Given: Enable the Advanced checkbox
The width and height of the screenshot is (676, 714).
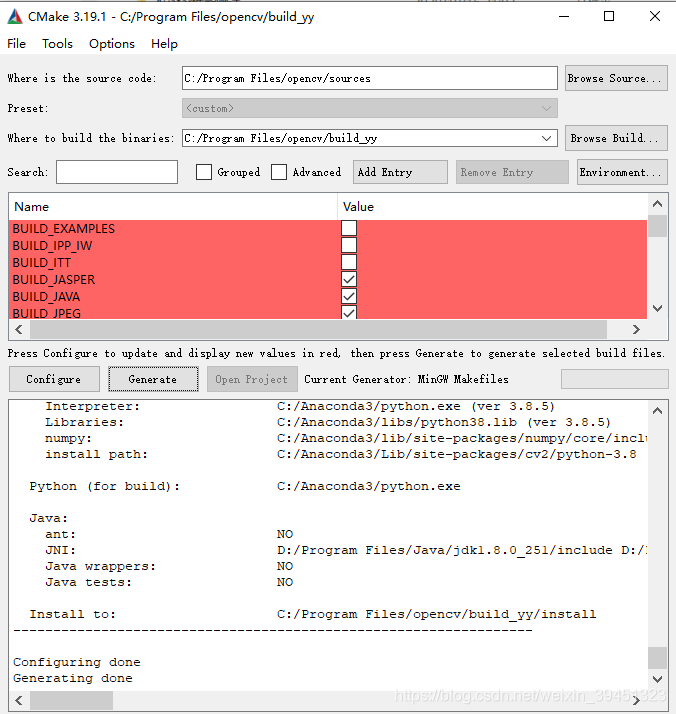Looking at the screenshot, I should pyautogui.click(x=279, y=172).
